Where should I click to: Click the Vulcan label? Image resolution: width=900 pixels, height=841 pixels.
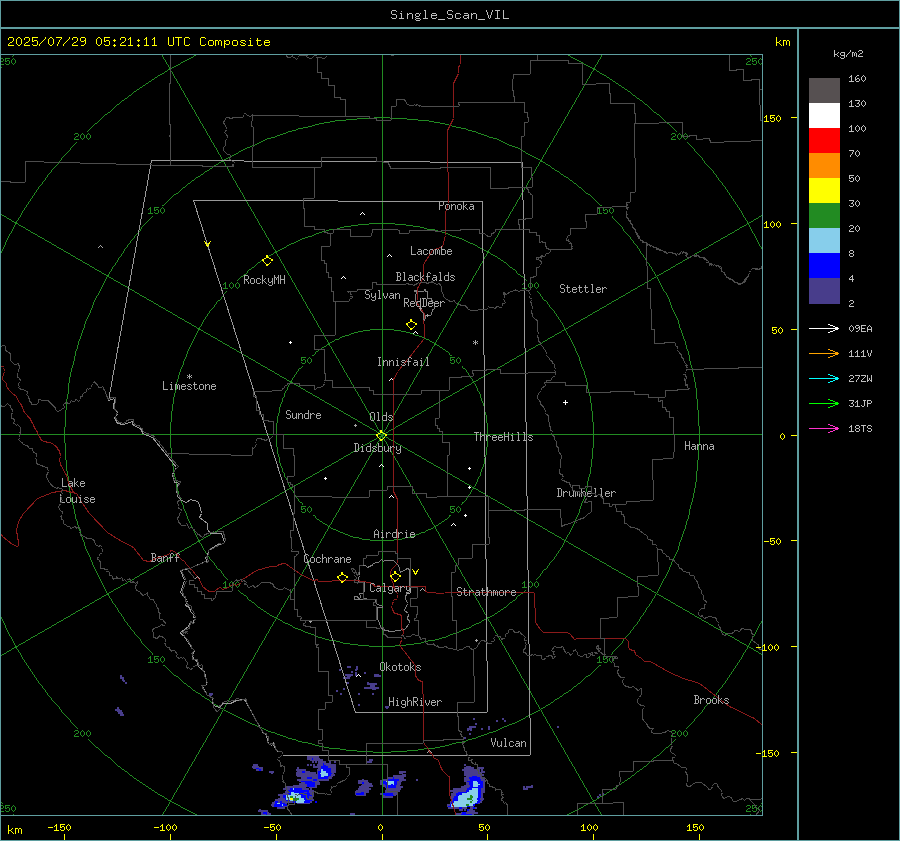tap(508, 743)
